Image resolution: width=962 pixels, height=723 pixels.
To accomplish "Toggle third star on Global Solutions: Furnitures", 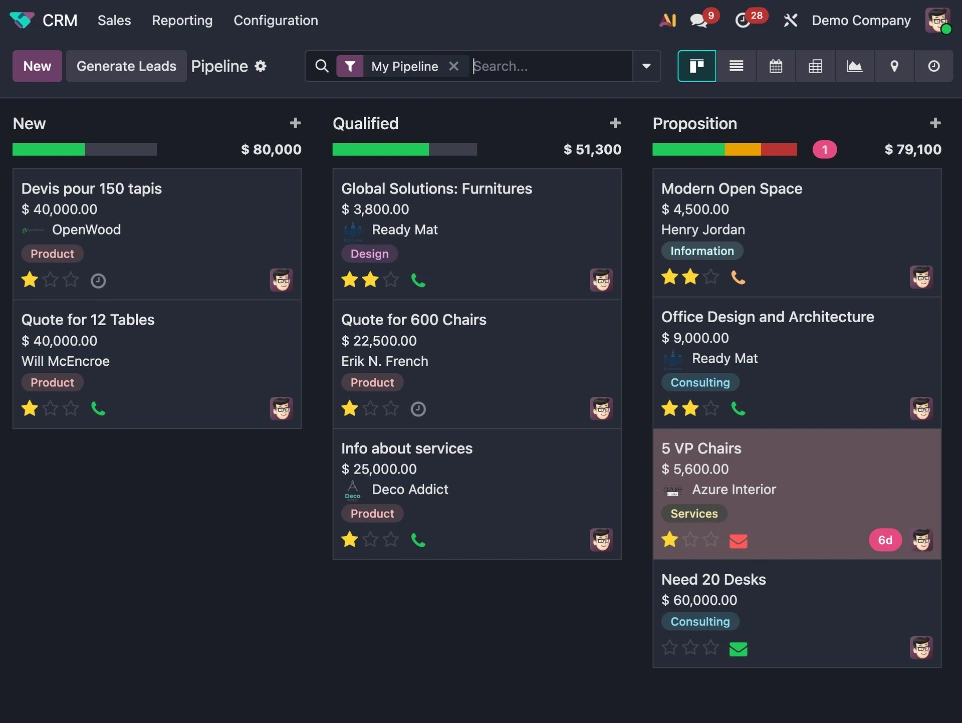I will click(x=391, y=280).
